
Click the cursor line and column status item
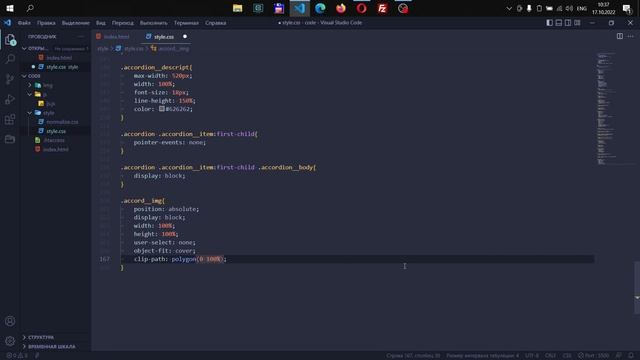click(x=413, y=356)
